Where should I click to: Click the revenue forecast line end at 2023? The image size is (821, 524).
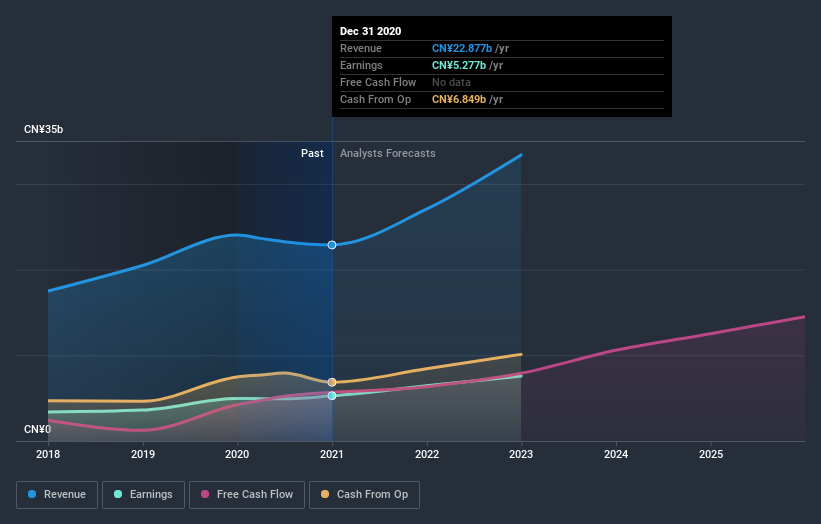pyautogui.click(x=520, y=155)
